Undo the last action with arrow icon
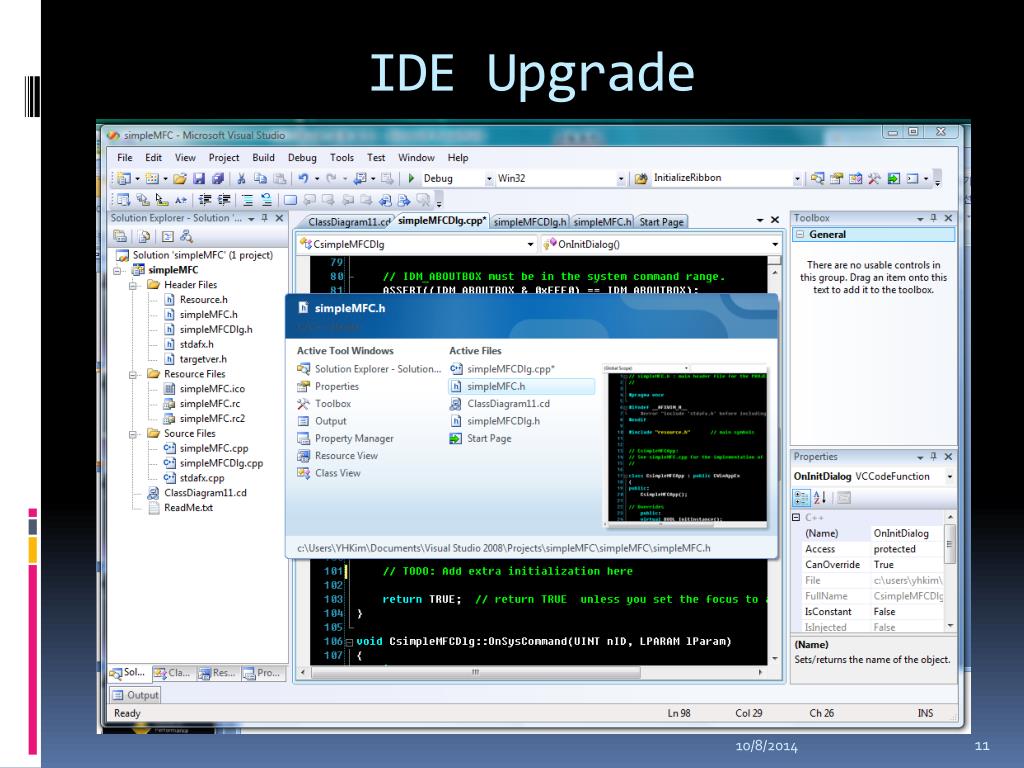Viewport: 1024px width, 768px height. click(303, 178)
